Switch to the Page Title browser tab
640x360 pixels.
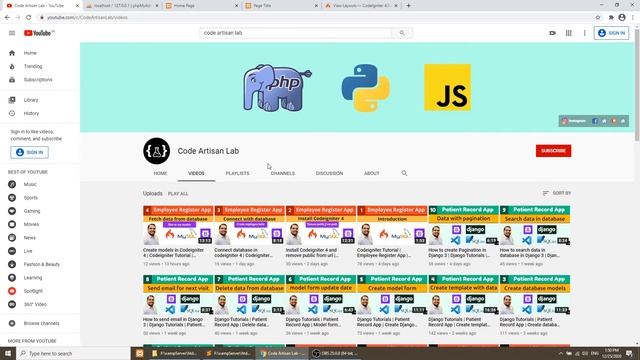point(280,6)
